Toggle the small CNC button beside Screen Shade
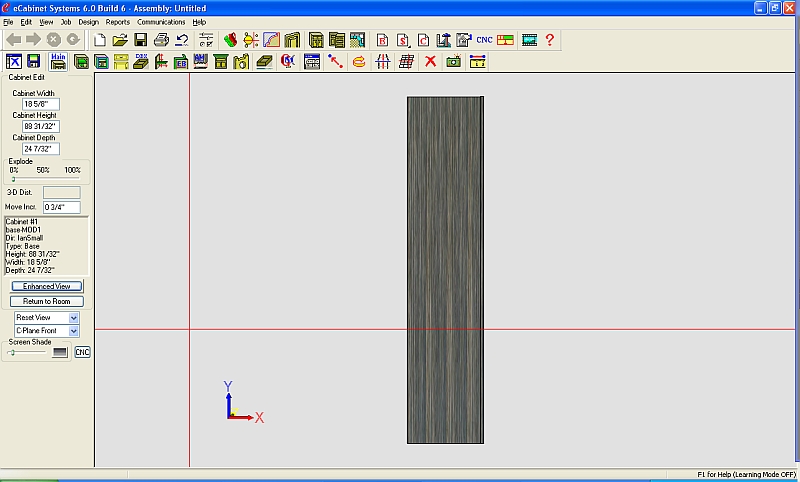The width and height of the screenshot is (800, 482). pos(82,352)
